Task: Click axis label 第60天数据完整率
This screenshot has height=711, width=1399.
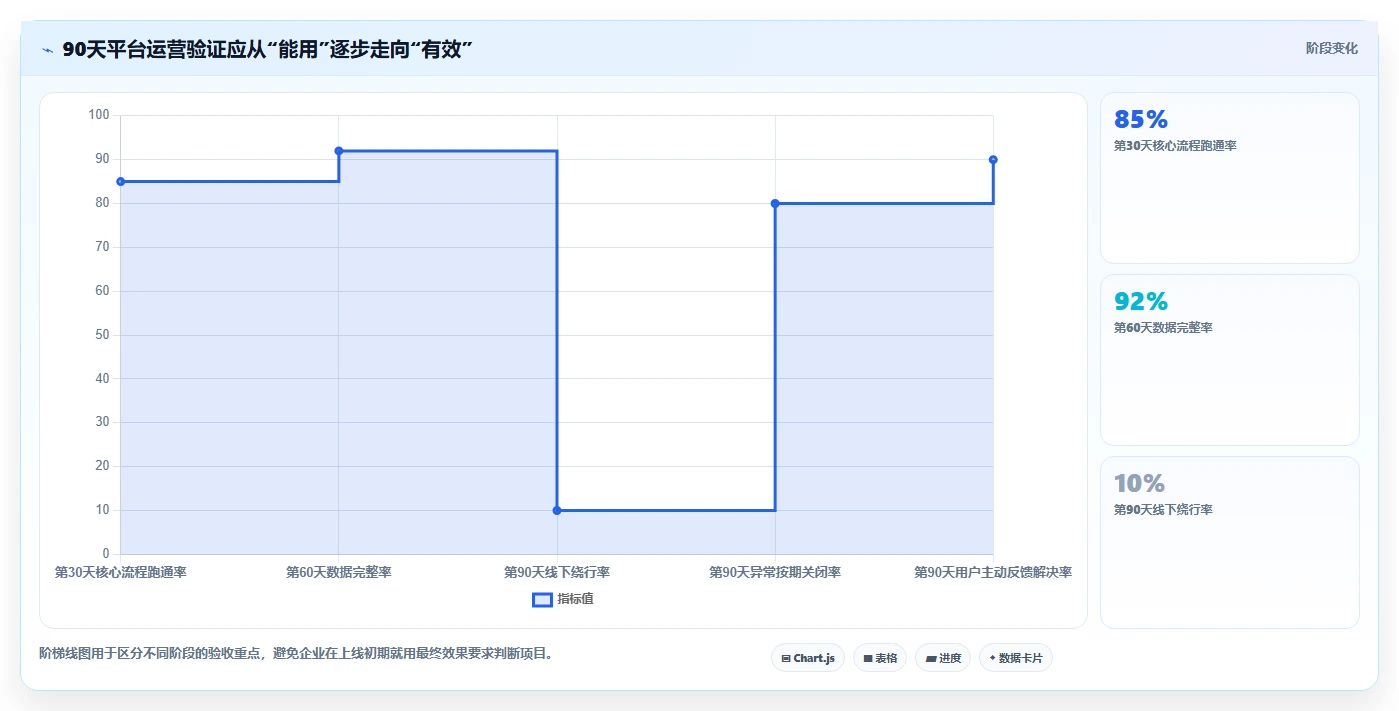Action: (339, 572)
